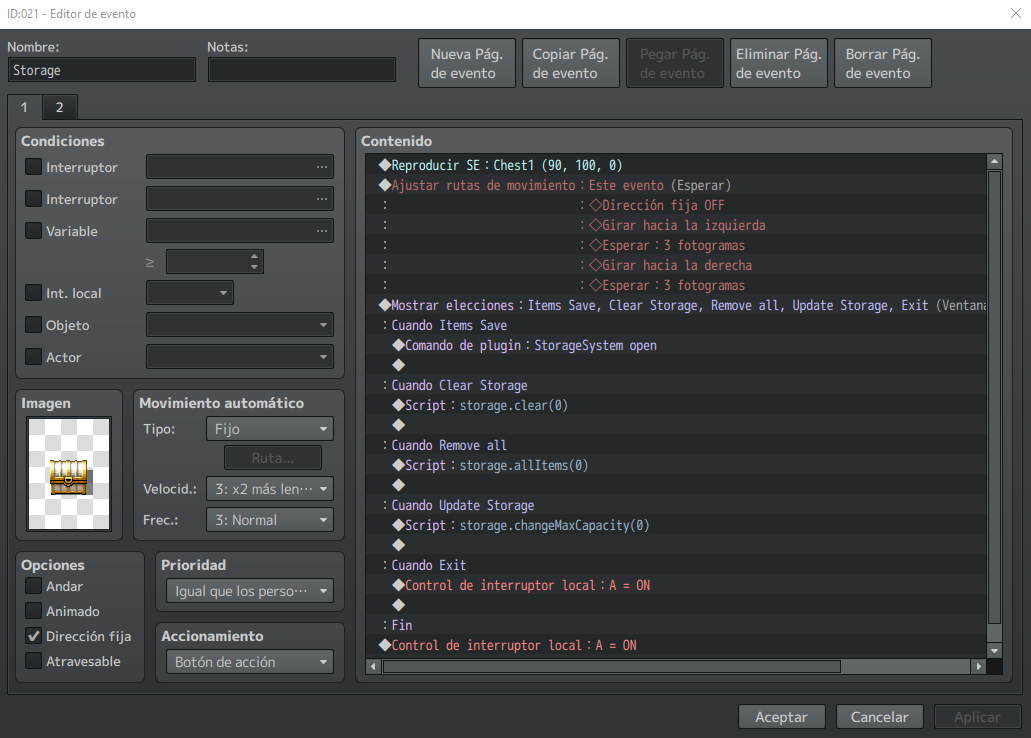Image resolution: width=1031 pixels, height=738 pixels.
Task: Select storage.changeMaxCapacity(0) script line
Action: click(x=676, y=525)
